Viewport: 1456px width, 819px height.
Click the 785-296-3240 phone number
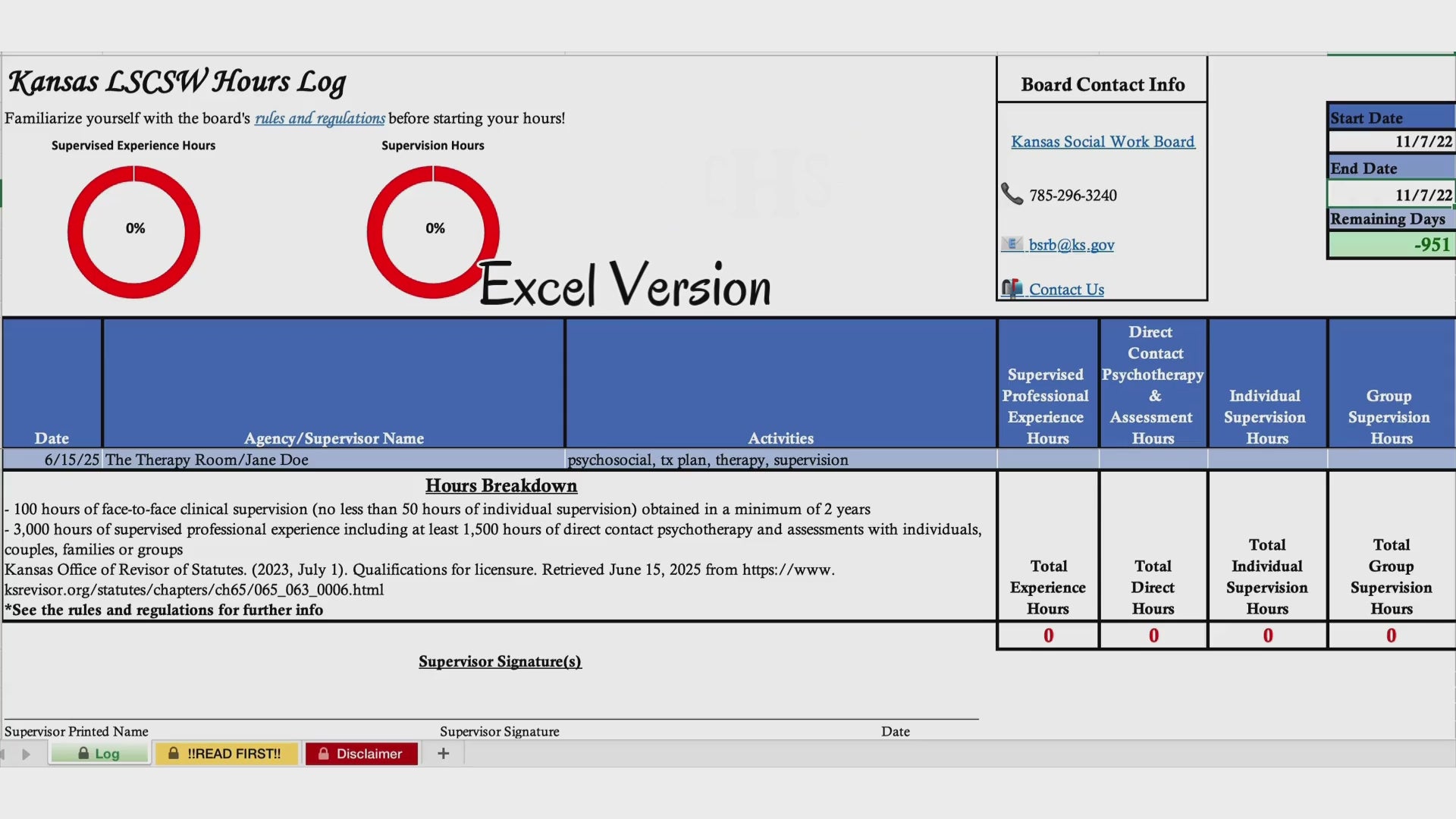click(1073, 196)
